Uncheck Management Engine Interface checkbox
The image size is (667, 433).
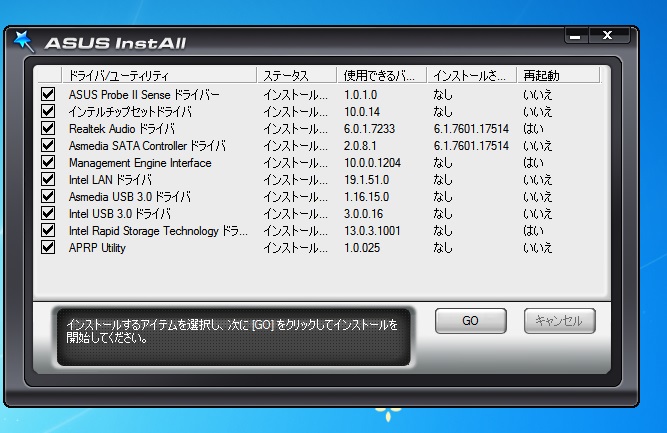[x=48, y=162]
